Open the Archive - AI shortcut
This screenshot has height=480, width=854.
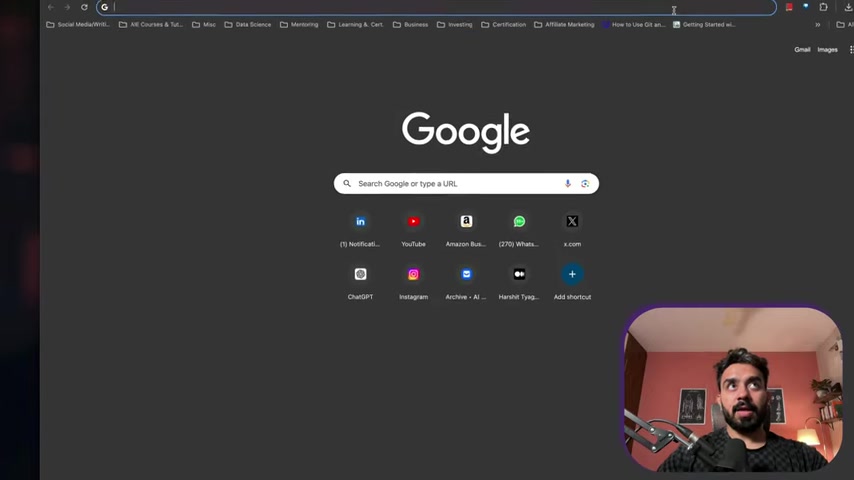(466, 283)
